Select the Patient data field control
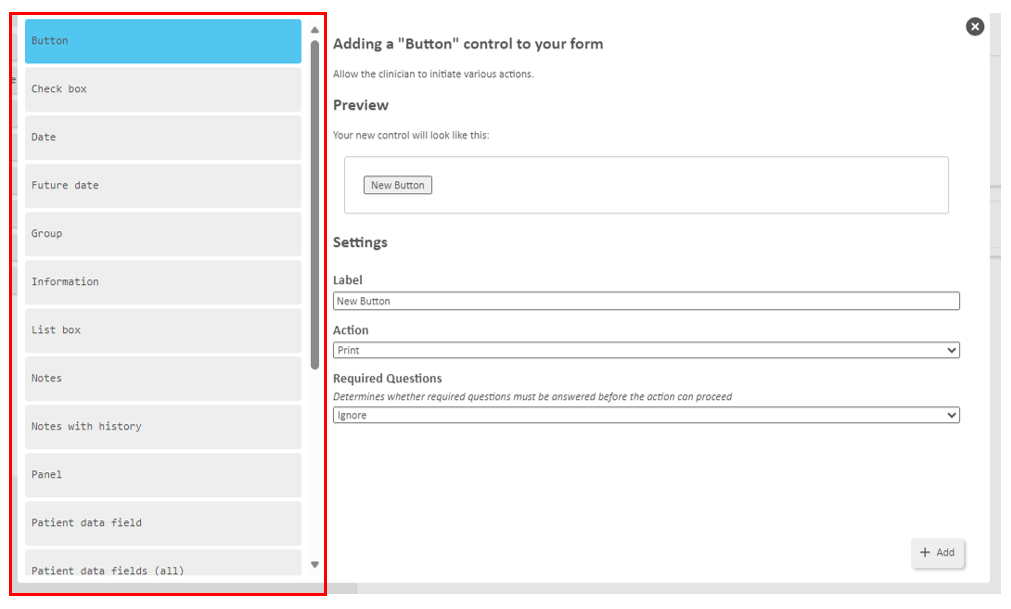 click(163, 522)
